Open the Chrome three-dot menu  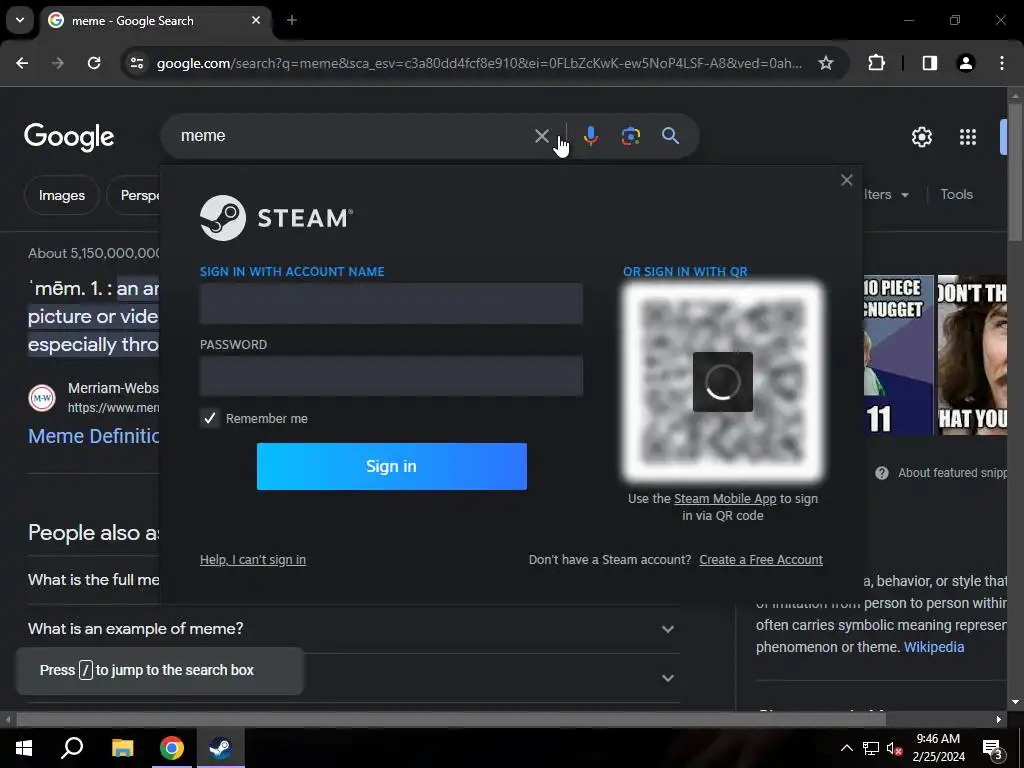coord(1002,63)
